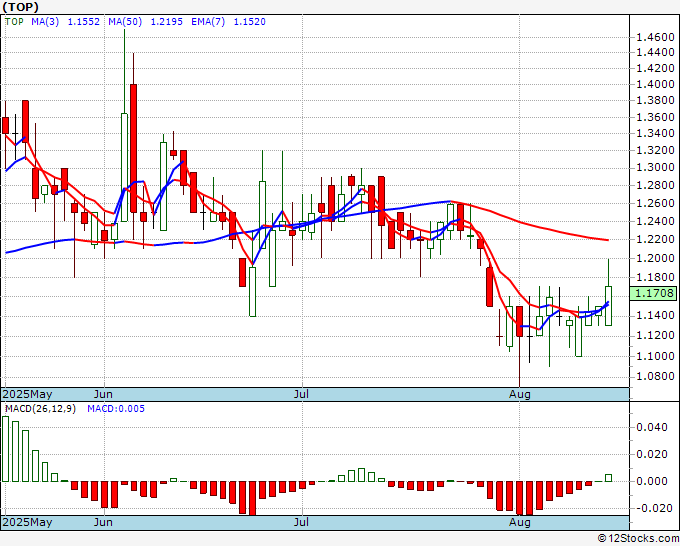Image resolution: width=680 pixels, height=546 pixels.
Task: Click the 0.000 MACD axis label
Action: [x=652, y=481]
